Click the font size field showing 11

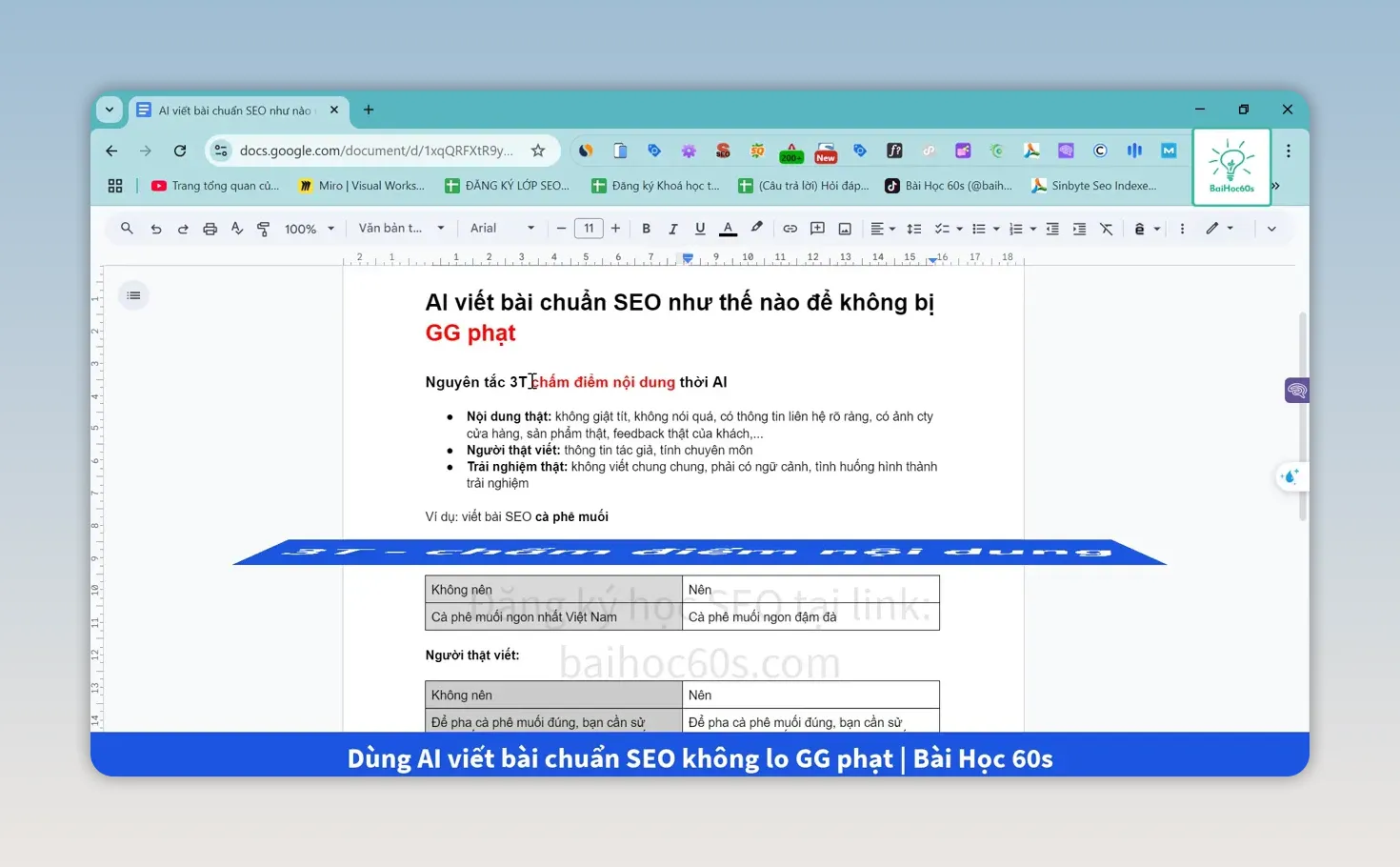[x=589, y=229]
